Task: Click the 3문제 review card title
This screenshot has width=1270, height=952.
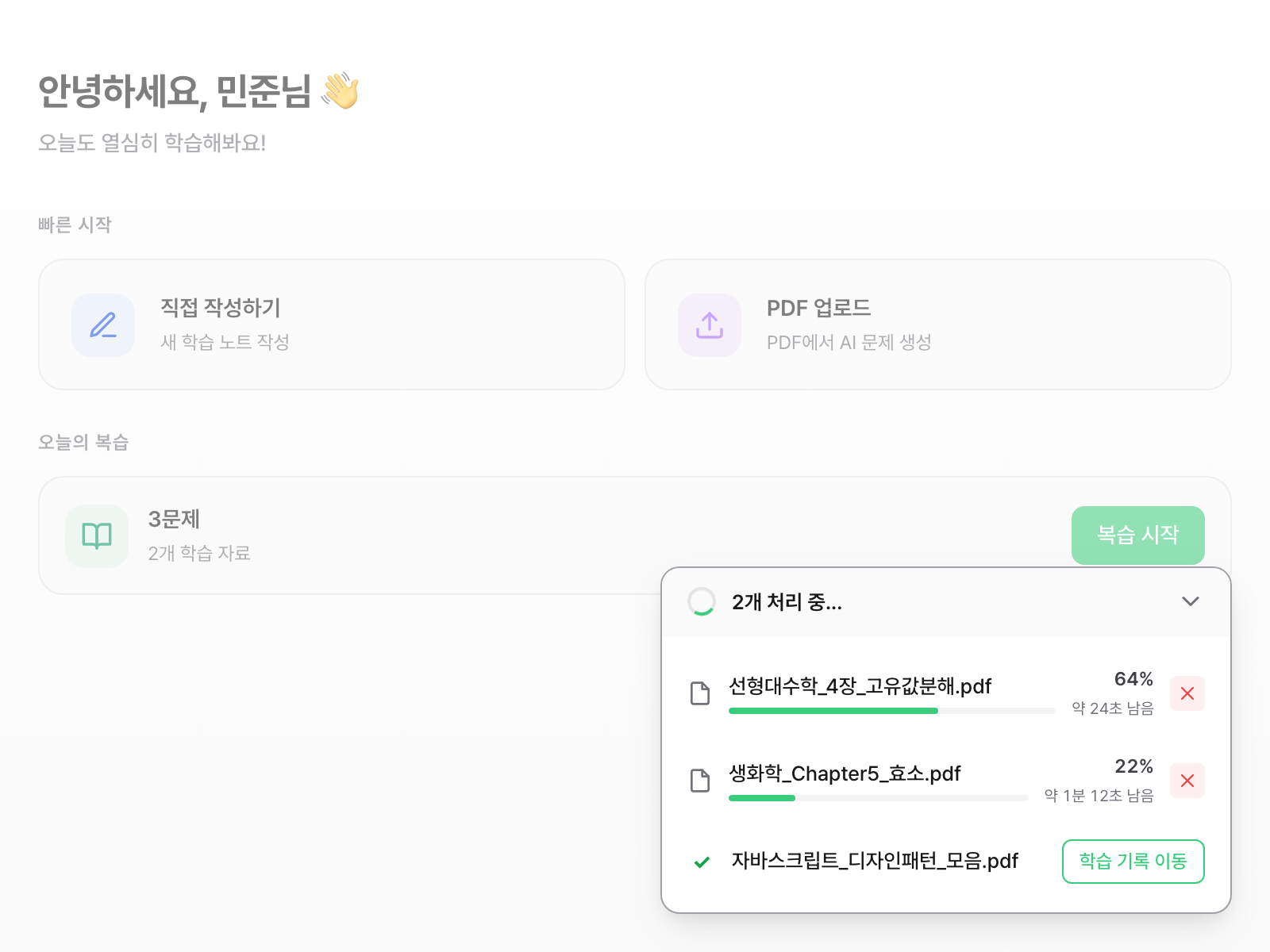Action: coord(174,520)
